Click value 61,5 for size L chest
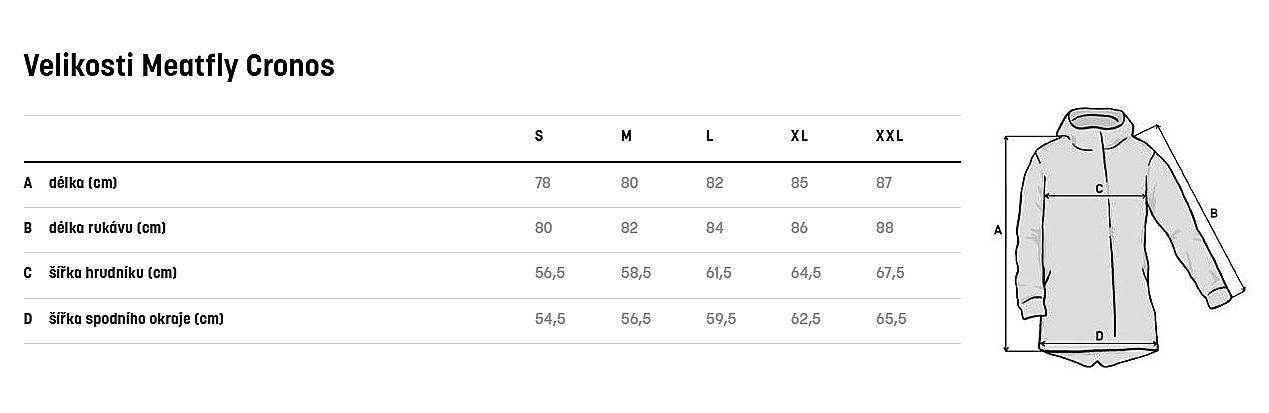 (718, 273)
